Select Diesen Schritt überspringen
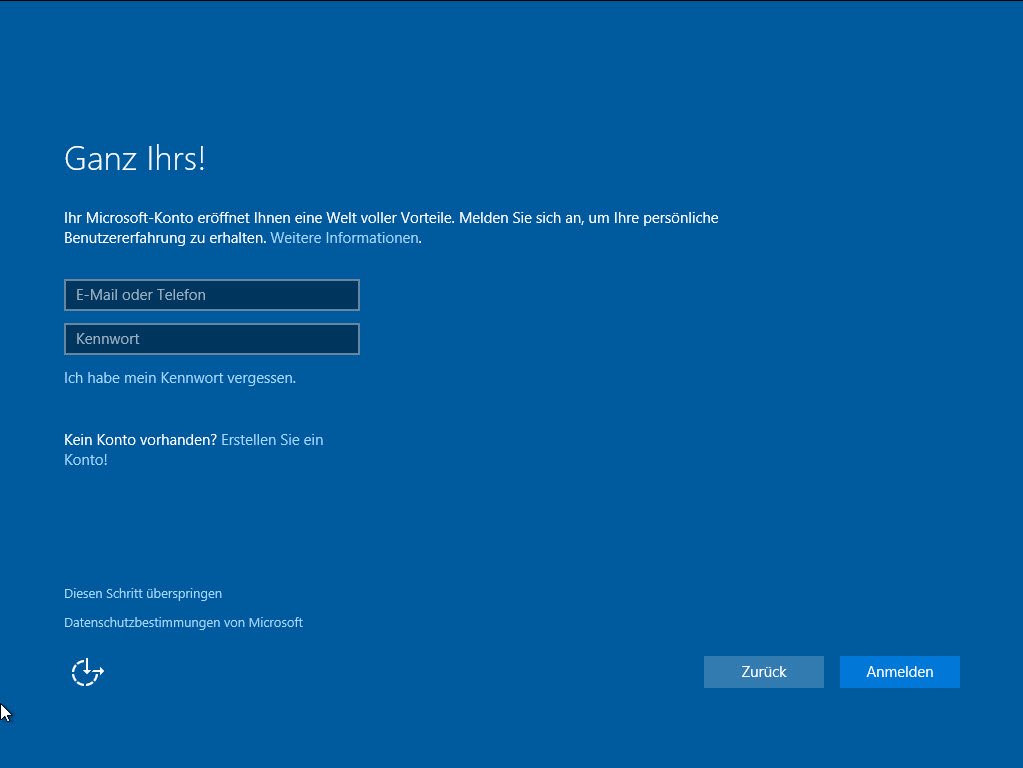 coord(143,594)
